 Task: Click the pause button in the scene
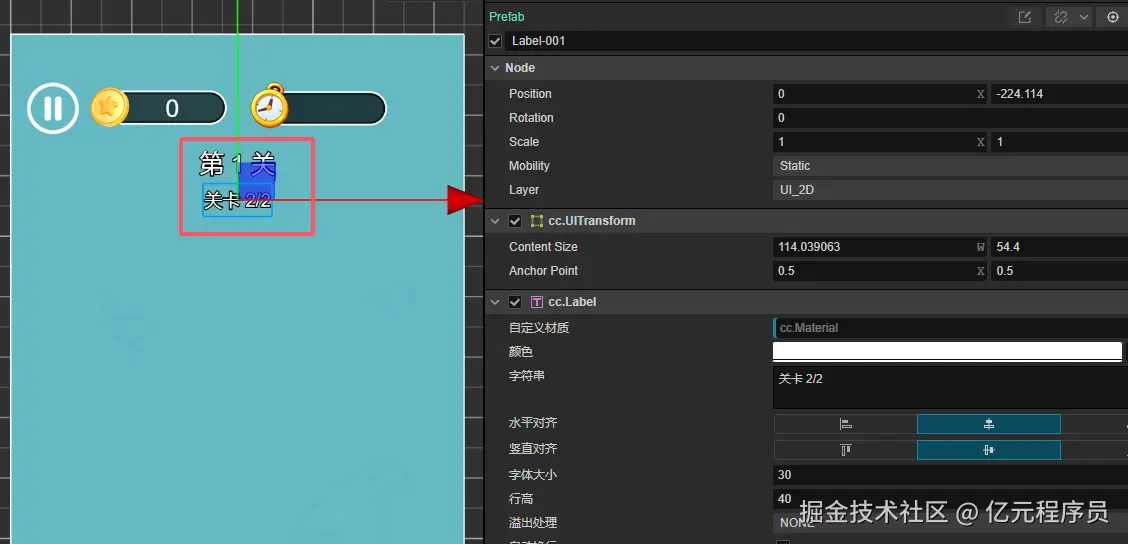pos(53,109)
